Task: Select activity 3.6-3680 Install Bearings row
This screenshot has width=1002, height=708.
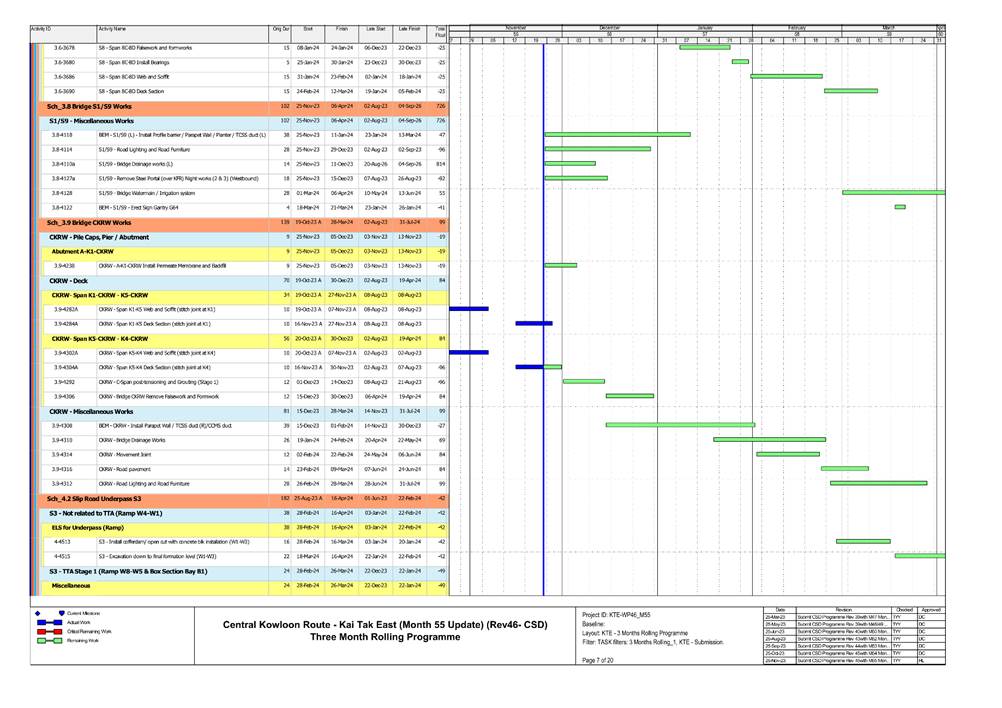Action: click(x=150, y=62)
